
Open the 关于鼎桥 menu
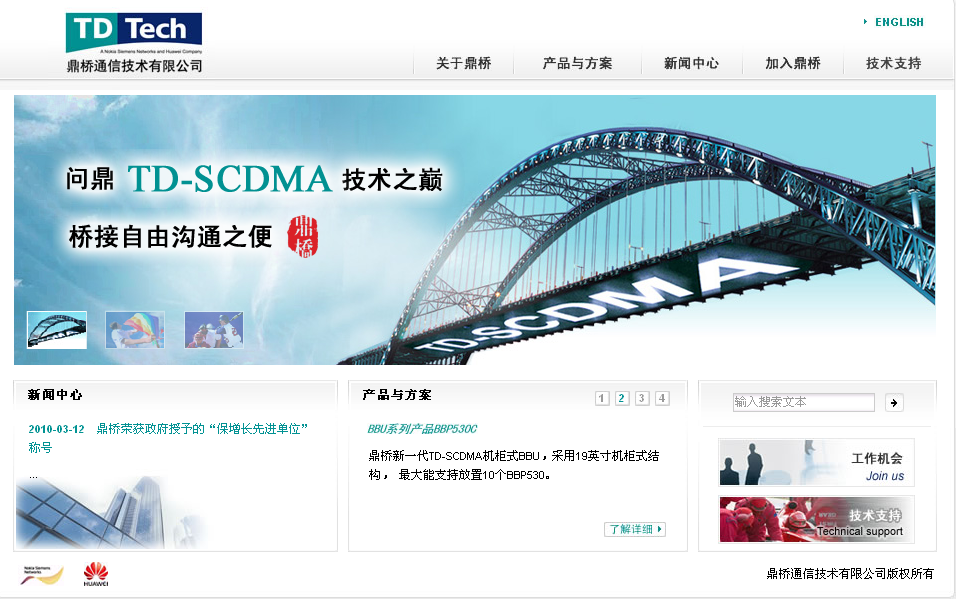click(463, 63)
